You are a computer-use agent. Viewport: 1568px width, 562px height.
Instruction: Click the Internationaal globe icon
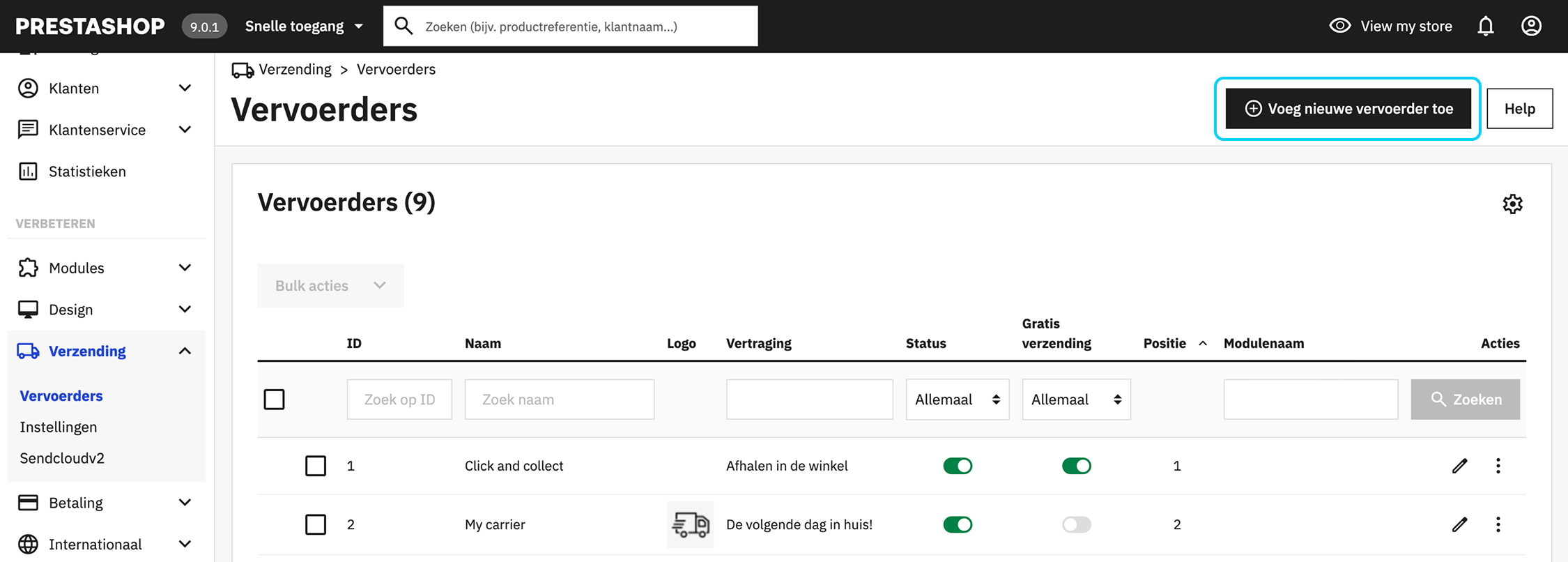28,544
